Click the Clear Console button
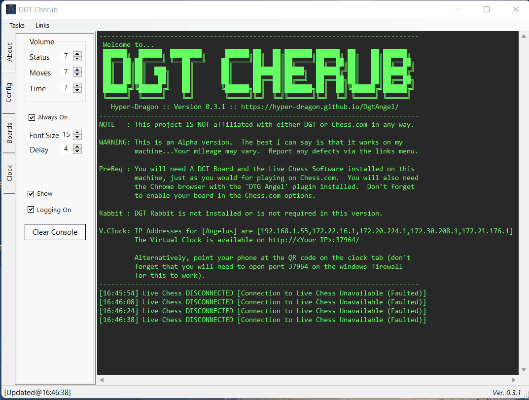This screenshot has width=529, height=400. coord(55,232)
